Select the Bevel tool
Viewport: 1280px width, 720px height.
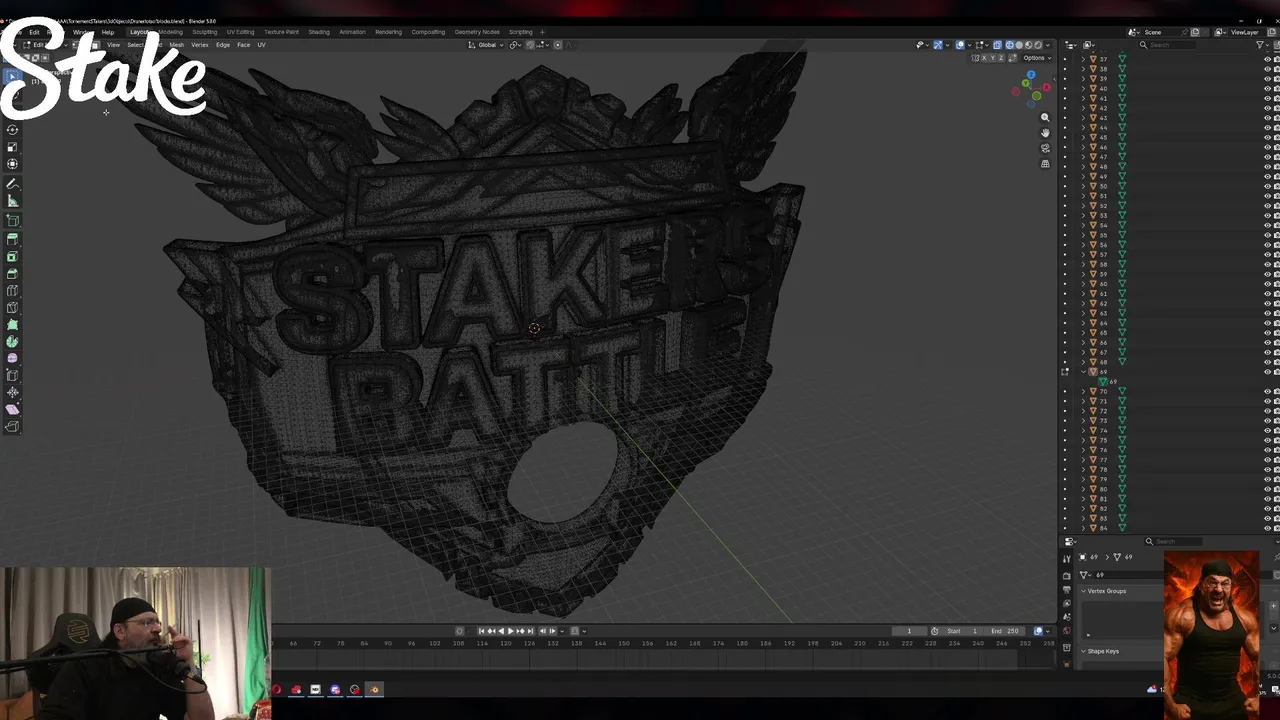[12, 273]
